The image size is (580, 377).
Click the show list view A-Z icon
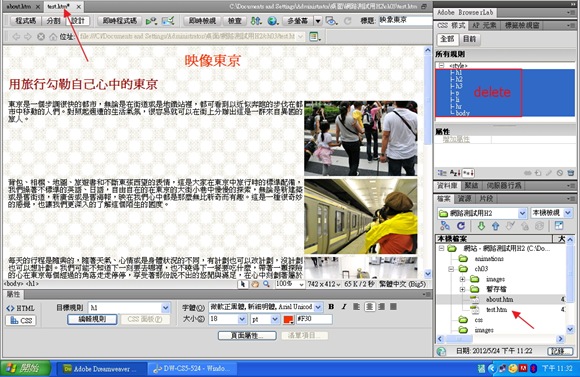click(x=455, y=173)
